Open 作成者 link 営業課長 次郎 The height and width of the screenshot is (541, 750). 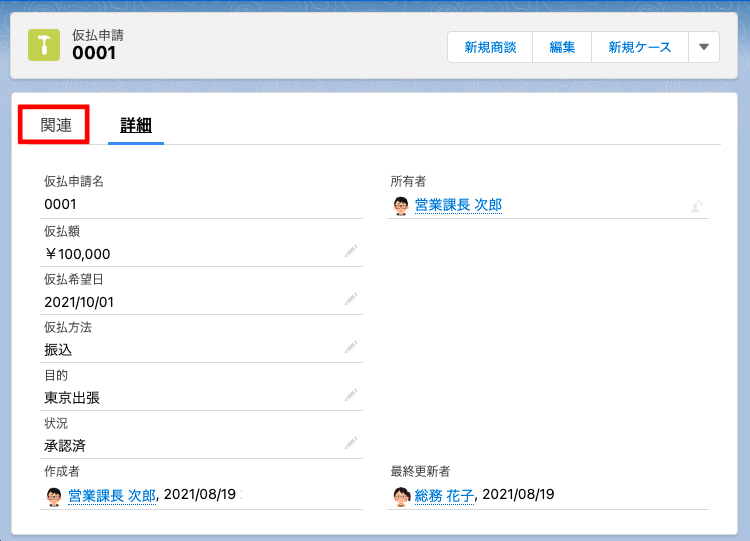[x=112, y=495]
